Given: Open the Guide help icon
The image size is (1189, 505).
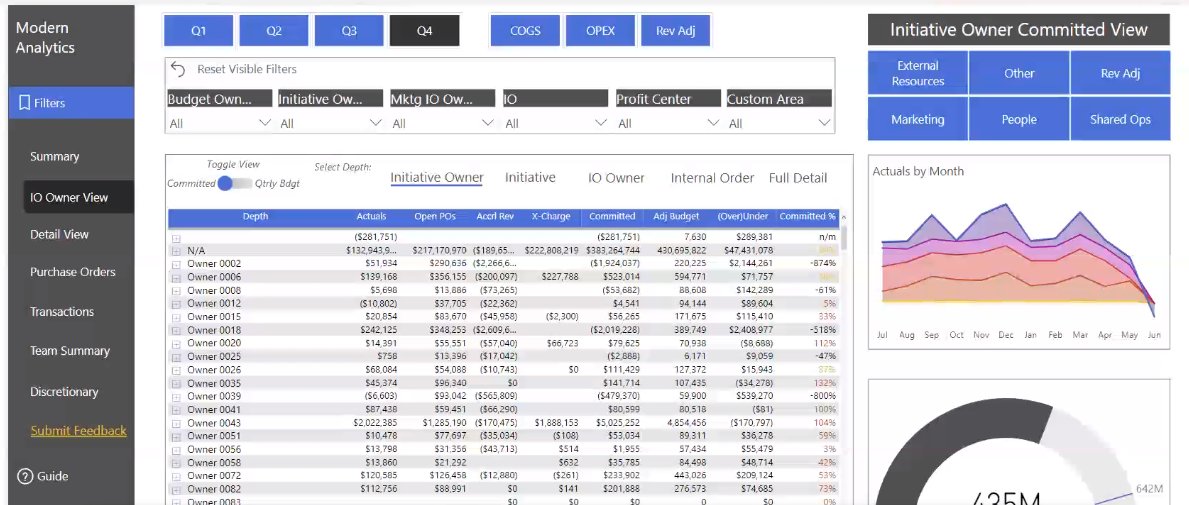Looking at the screenshot, I should click(x=25, y=476).
